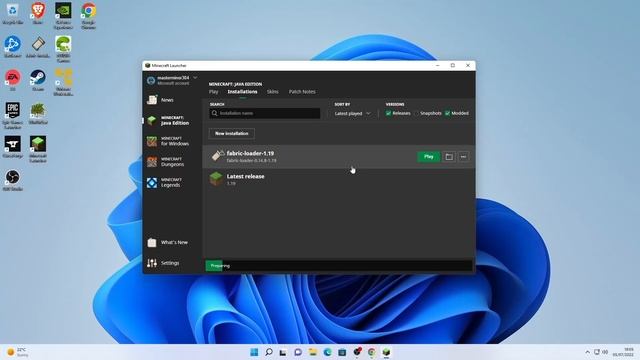Image resolution: width=640 pixels, height=360 pixels.
Task: Open File Explorer from the taskbar
Action: [313, 352]
